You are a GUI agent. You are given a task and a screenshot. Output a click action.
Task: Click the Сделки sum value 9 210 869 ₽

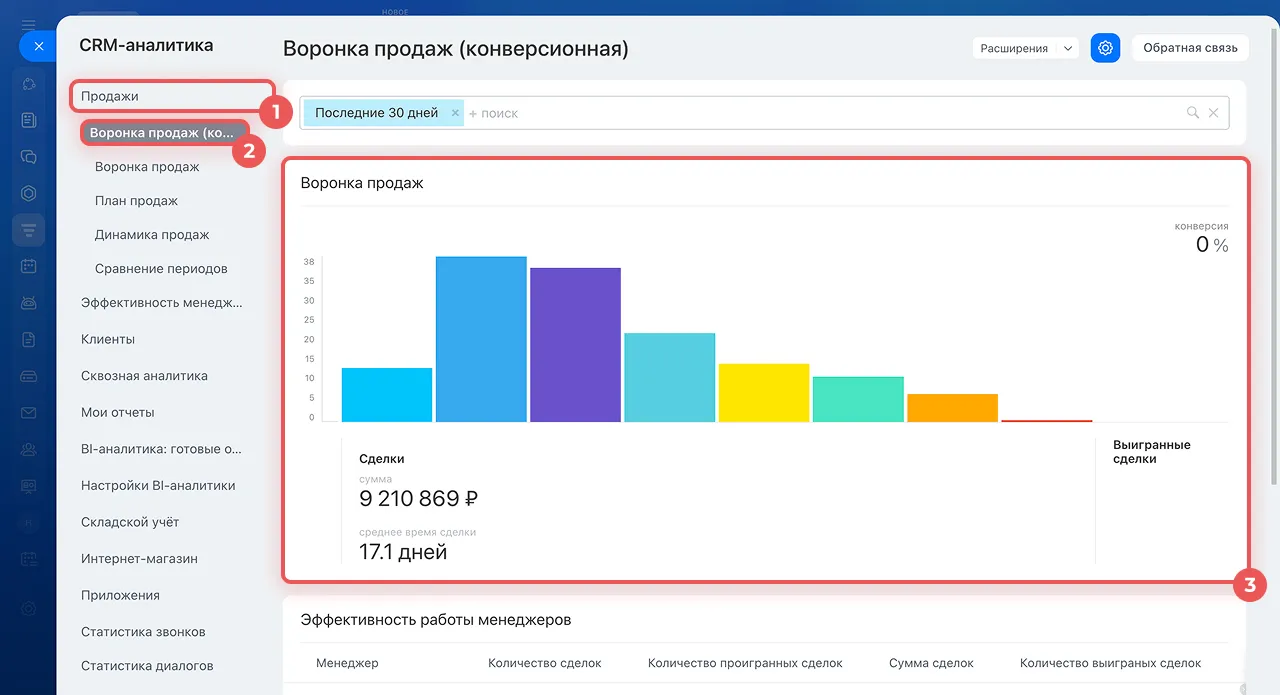(419, 499)
